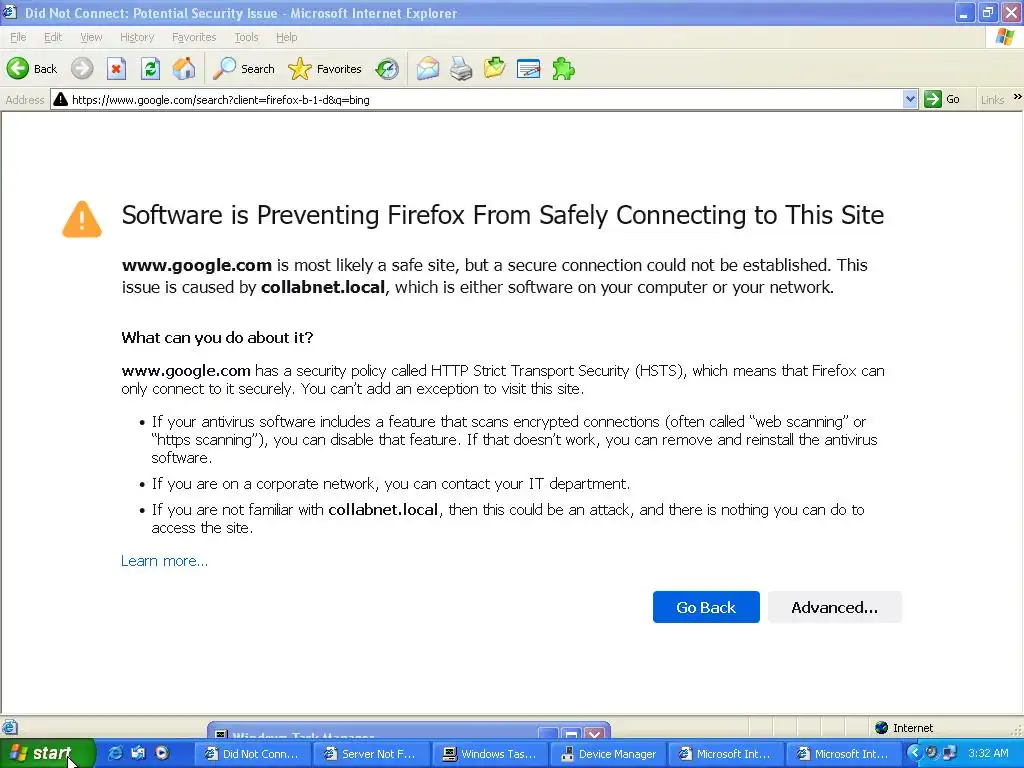Click the Forward arrow icon
Screen dimensions: 1024x768
(x=82, y=69)
